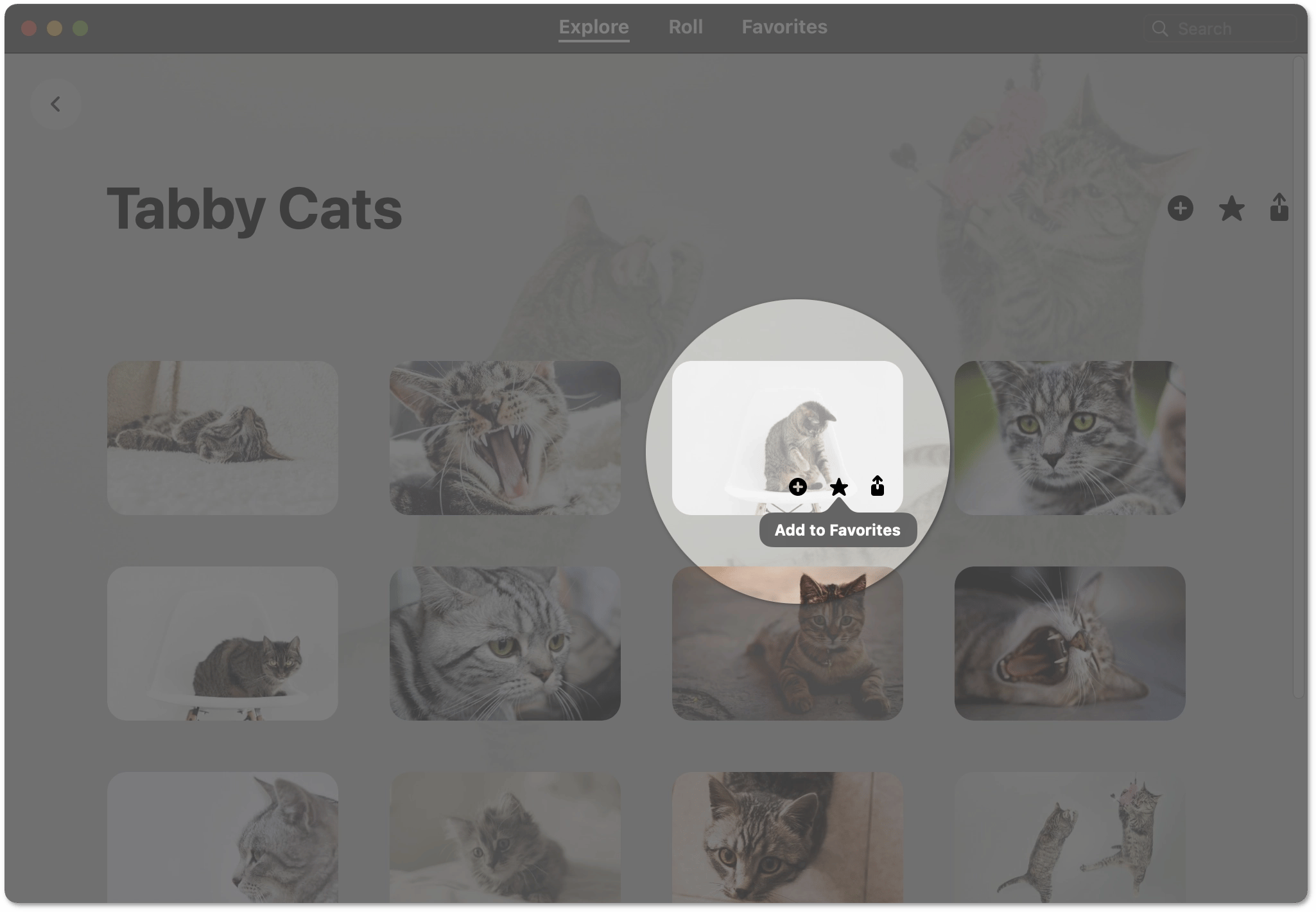Open the Favorites tab
The width and height of the screenshot is (1316, 912).
[x=784, y=27]
